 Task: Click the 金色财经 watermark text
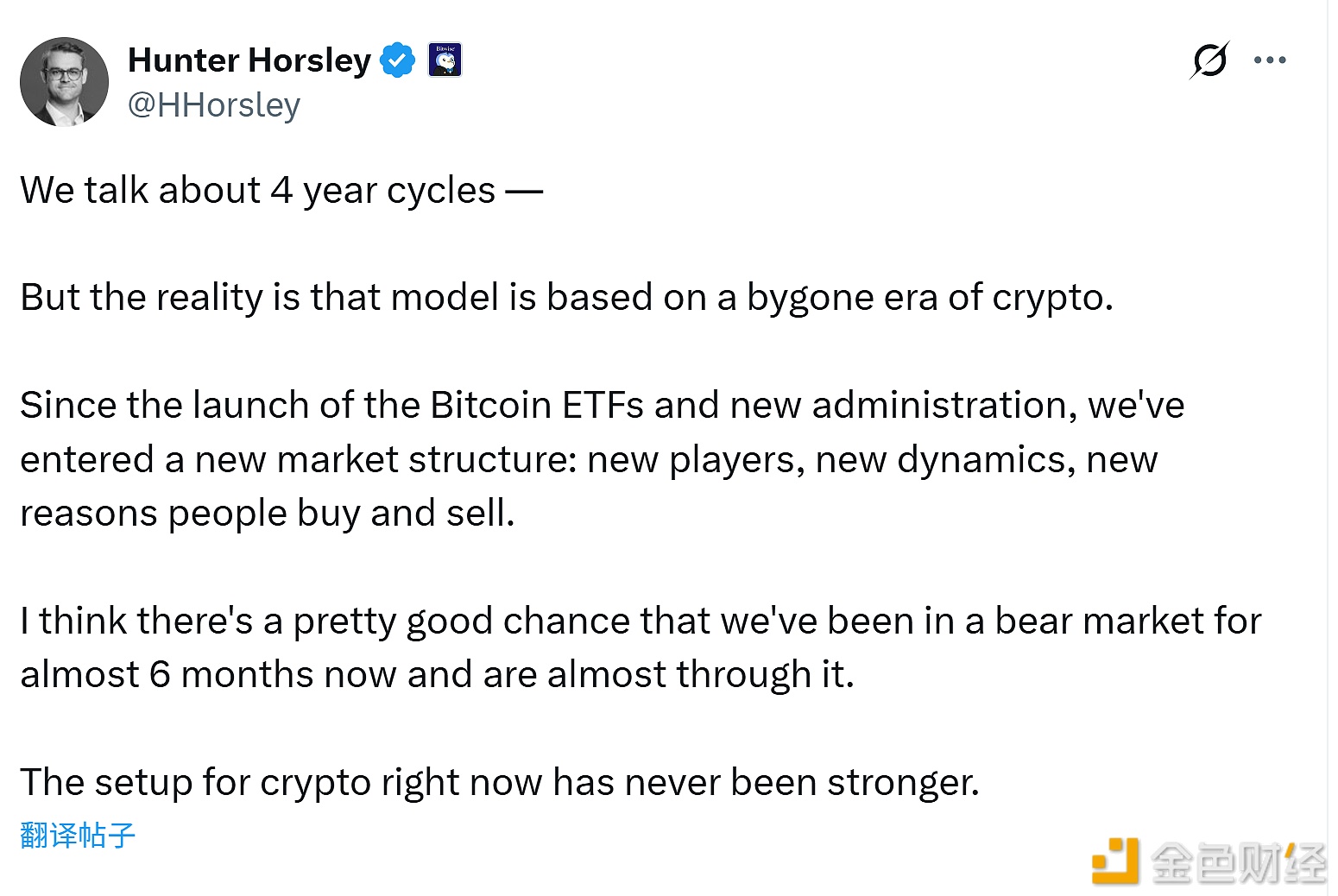click(x=1238, y=862)
